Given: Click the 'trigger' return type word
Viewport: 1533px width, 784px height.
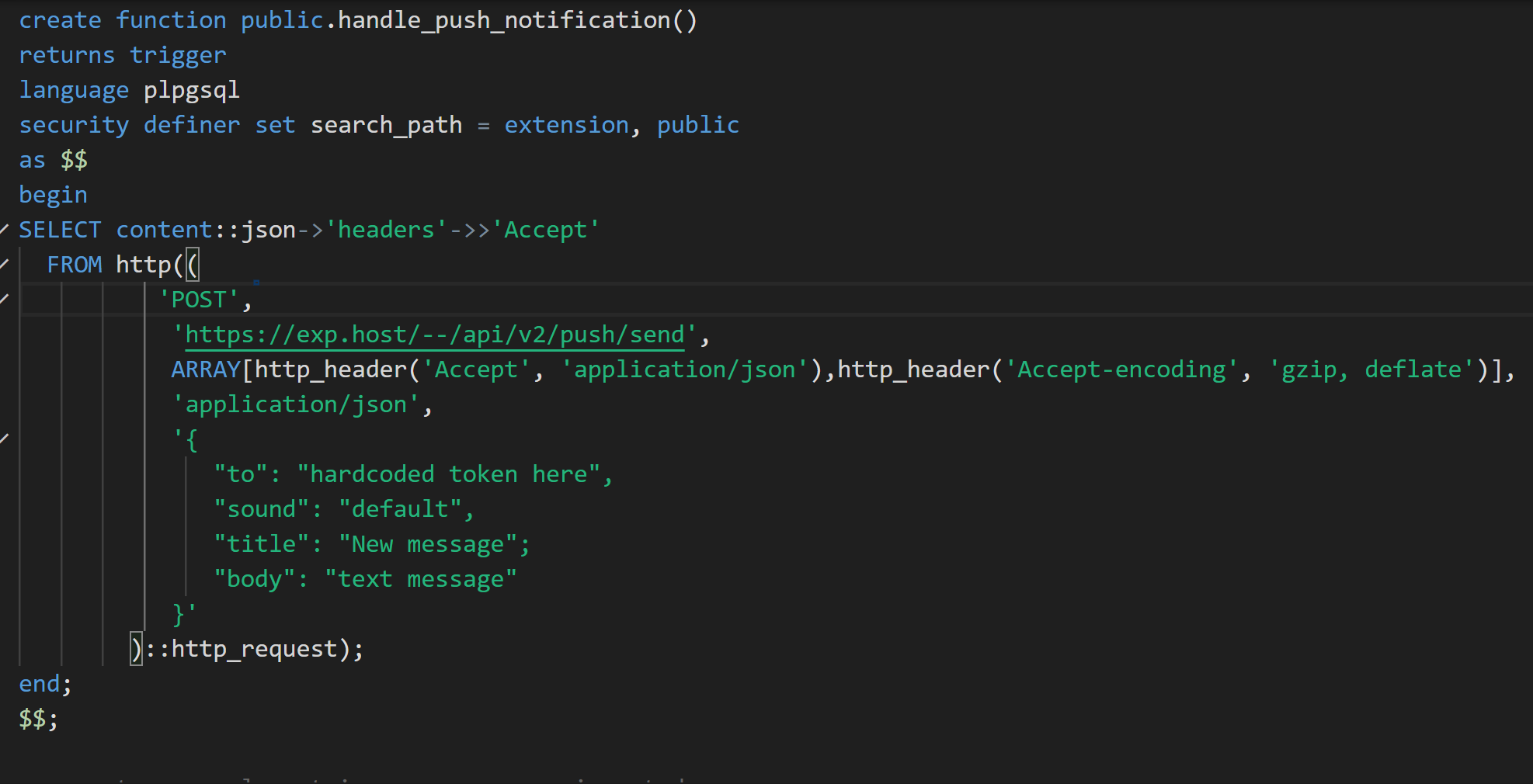Looking at the screenshot, I should click(x=178, y=55).
